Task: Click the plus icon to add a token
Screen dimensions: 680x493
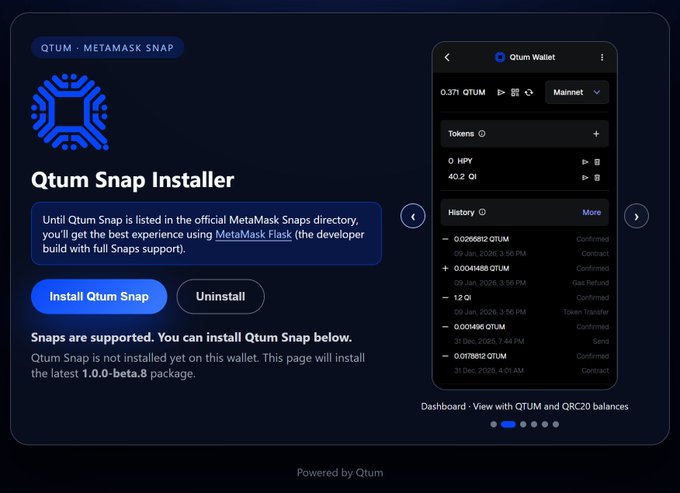Action: tap(596, 133)
